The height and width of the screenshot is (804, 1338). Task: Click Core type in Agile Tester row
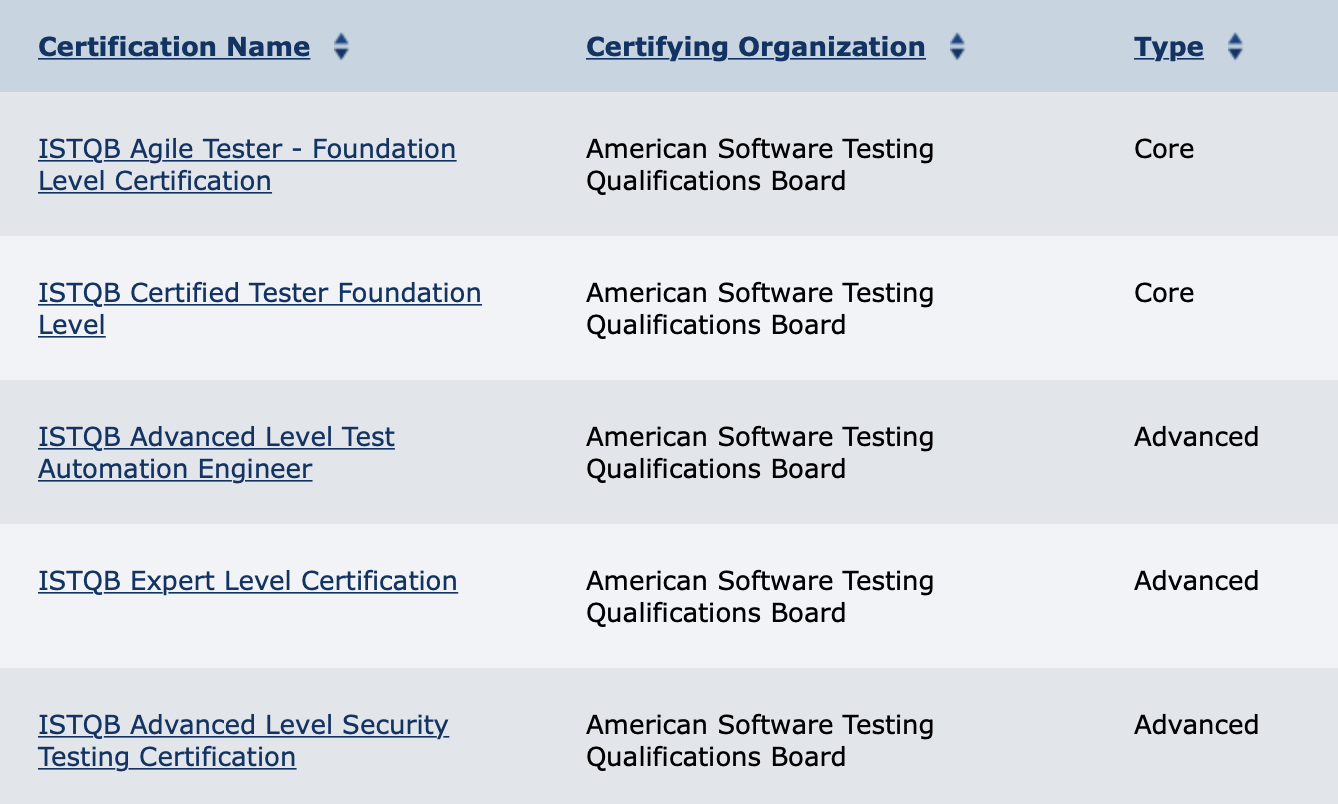pyautogui.click(x=1164, y=149)
